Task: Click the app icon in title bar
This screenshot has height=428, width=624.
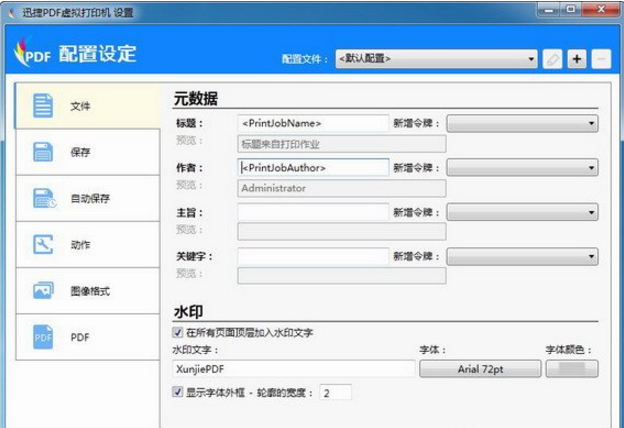Action: (12, 13)
